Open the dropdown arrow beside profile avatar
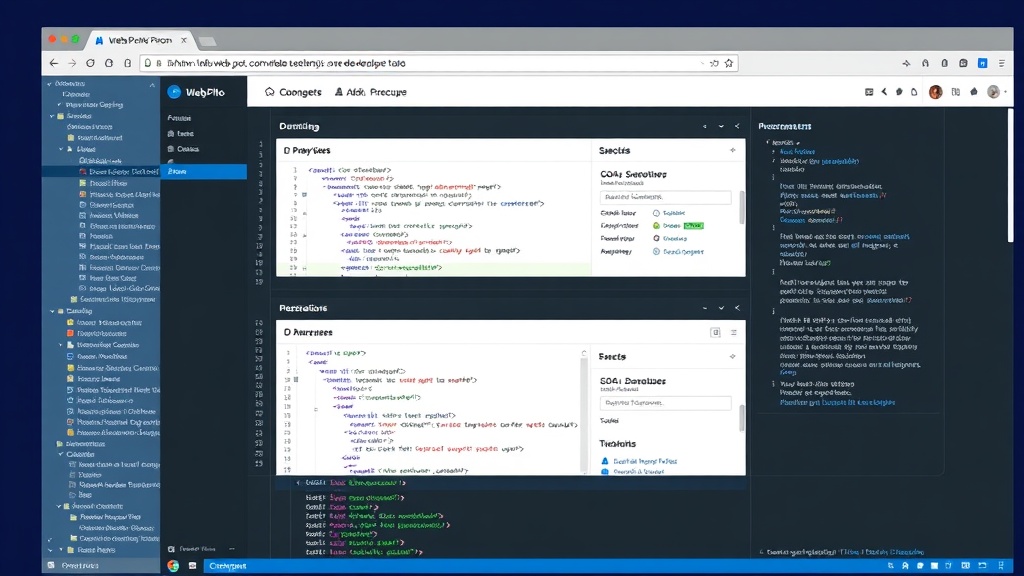 coord(1005,92)
